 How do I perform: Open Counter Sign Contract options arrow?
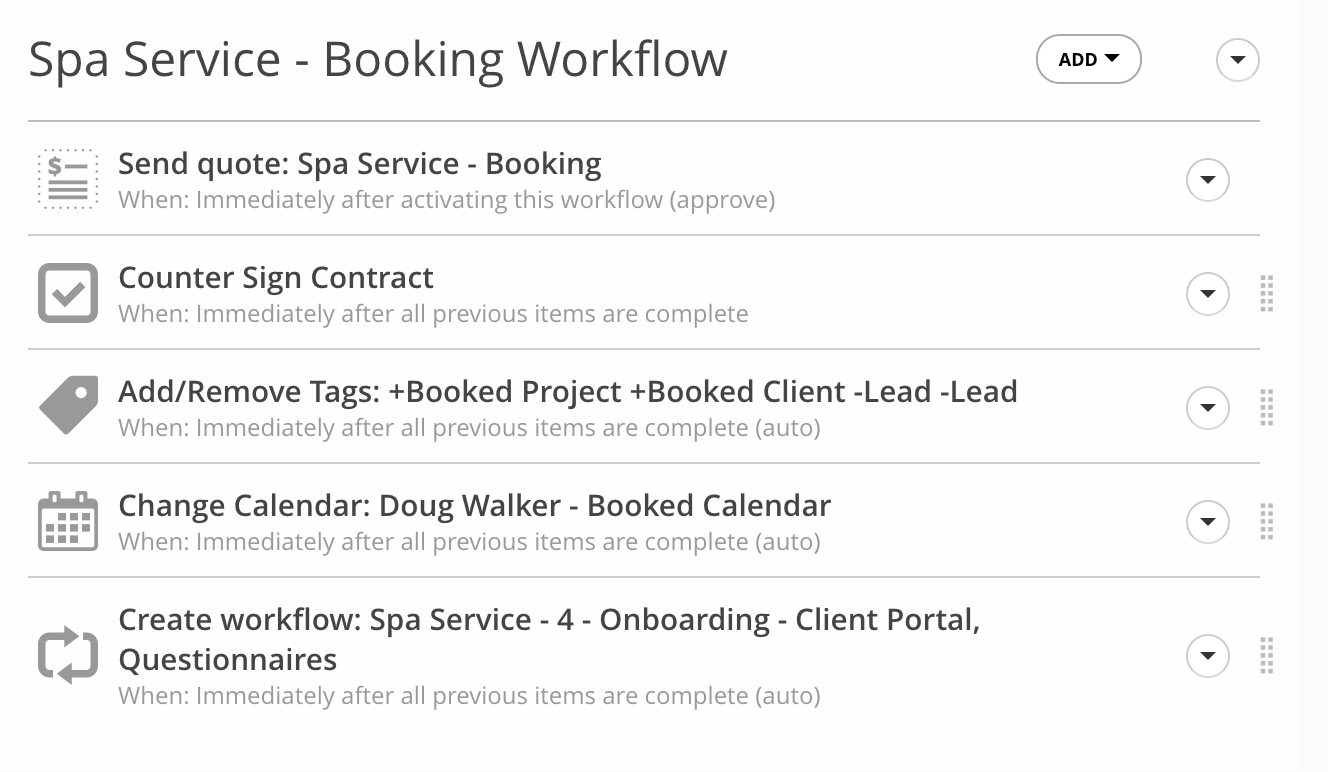coord(1207,294)
